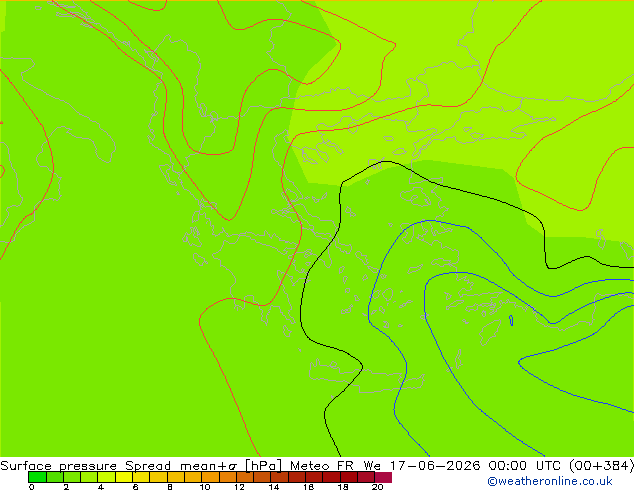Click the legend swatch above label 0
The image size is (634, 490).
[37, 477]
